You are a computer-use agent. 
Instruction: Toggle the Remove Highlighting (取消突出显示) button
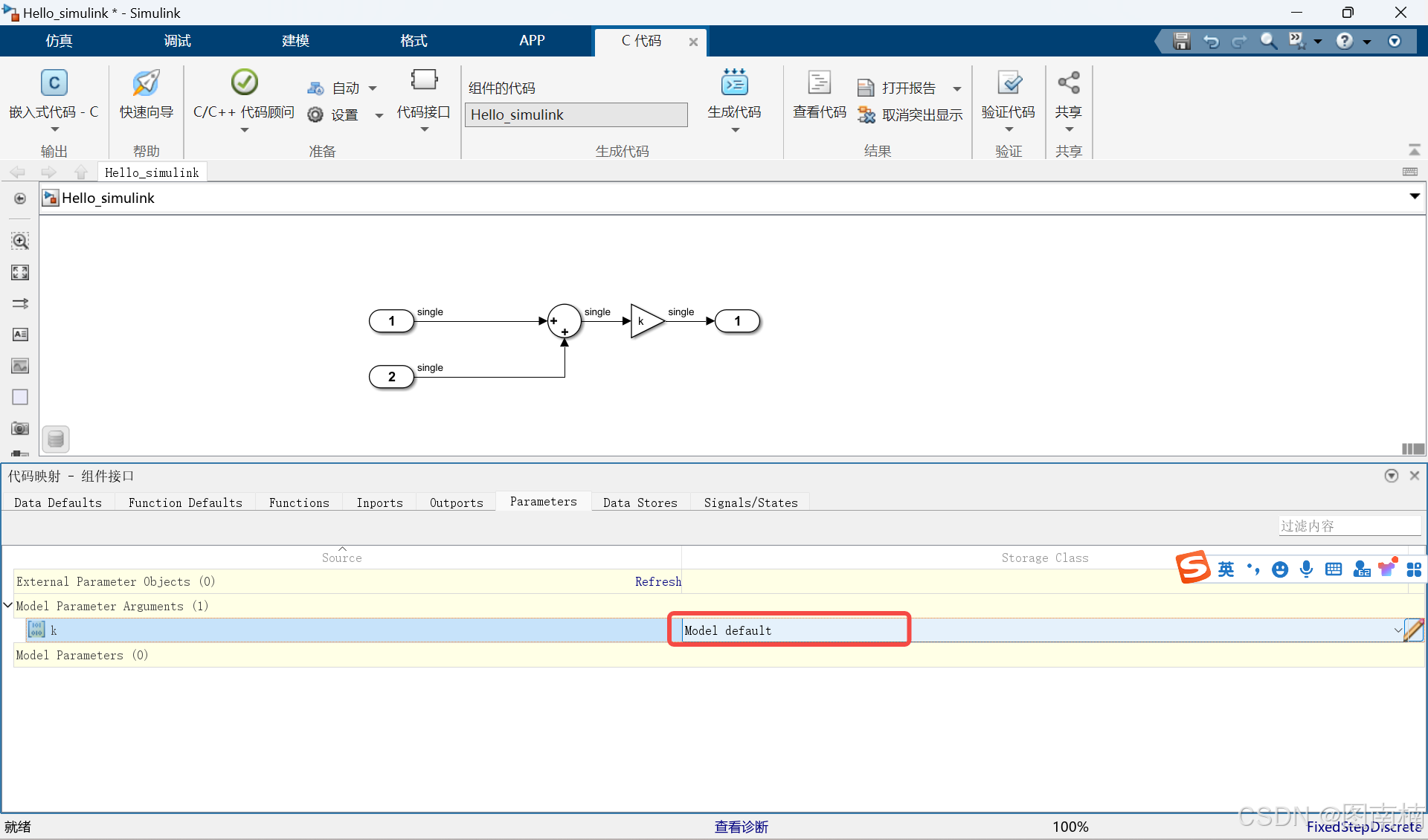[910, 114]
